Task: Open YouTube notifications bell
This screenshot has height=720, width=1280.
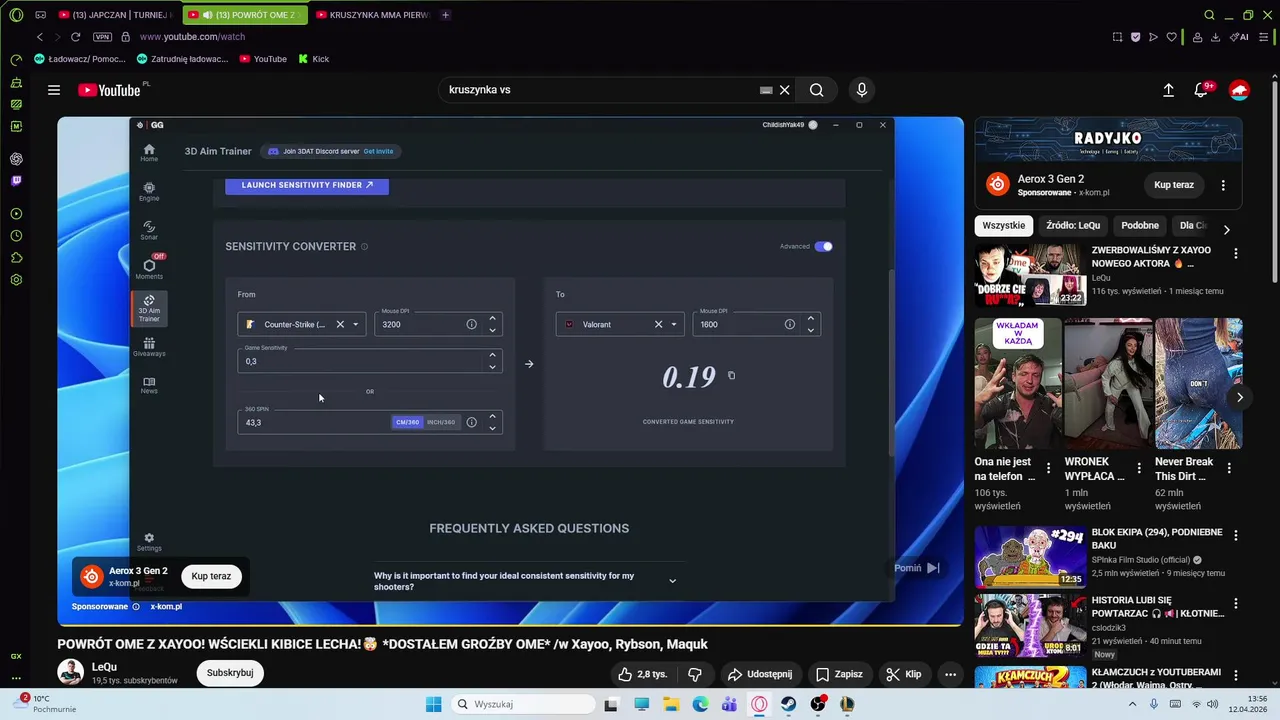Action: point(1202,90)
